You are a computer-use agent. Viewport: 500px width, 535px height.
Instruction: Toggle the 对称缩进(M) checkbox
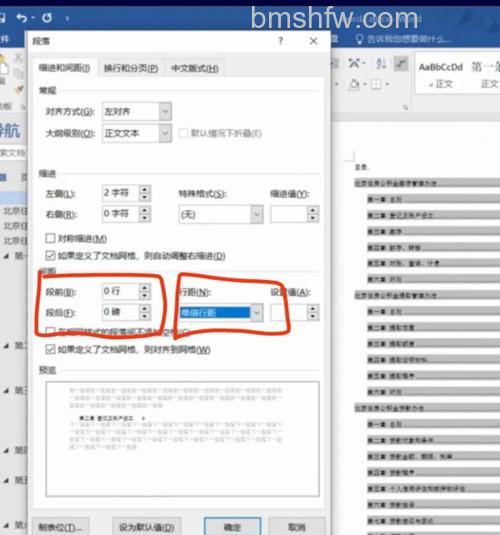coord(51,238)
